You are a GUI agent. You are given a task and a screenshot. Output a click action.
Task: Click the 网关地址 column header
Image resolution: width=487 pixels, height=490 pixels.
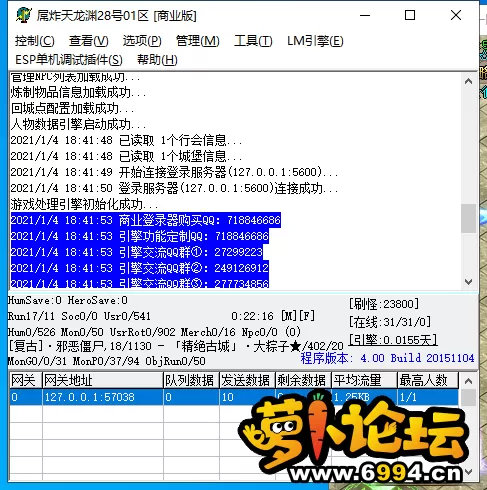[x=103, y=380]
